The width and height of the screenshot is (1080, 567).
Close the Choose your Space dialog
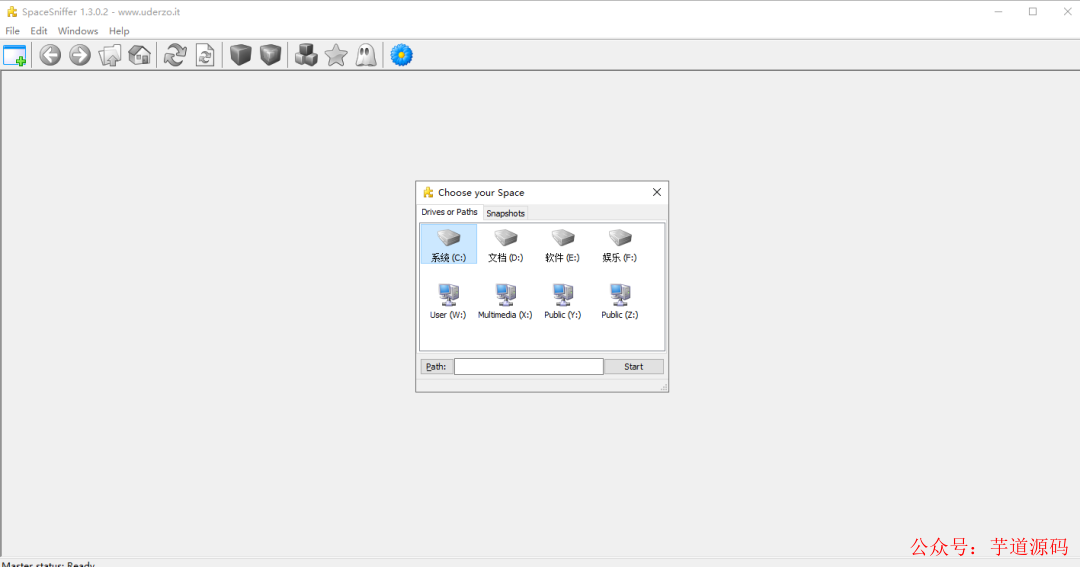pos(656,192)
